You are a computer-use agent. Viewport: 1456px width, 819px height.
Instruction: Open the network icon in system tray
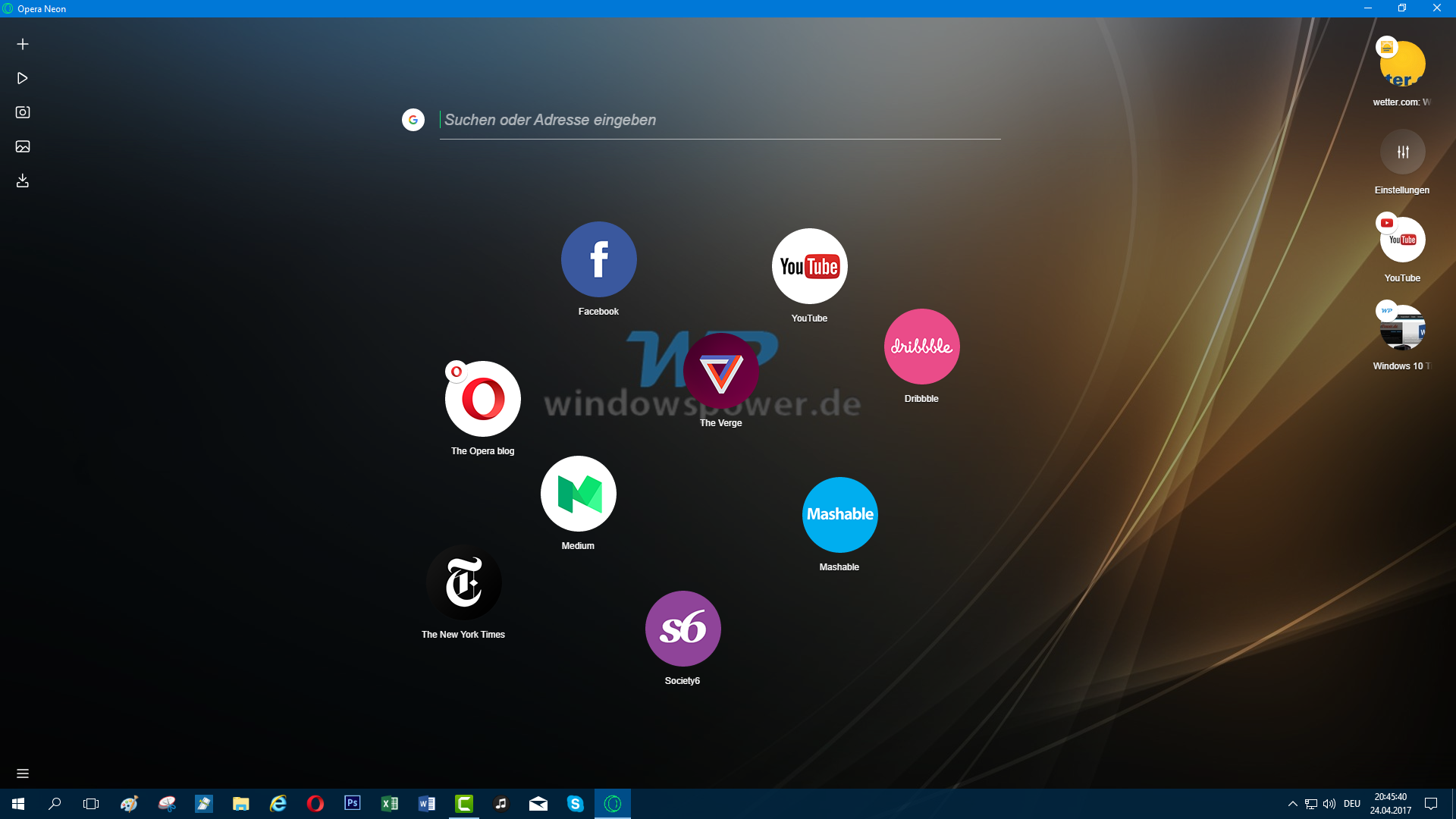tap(1311, 804)
